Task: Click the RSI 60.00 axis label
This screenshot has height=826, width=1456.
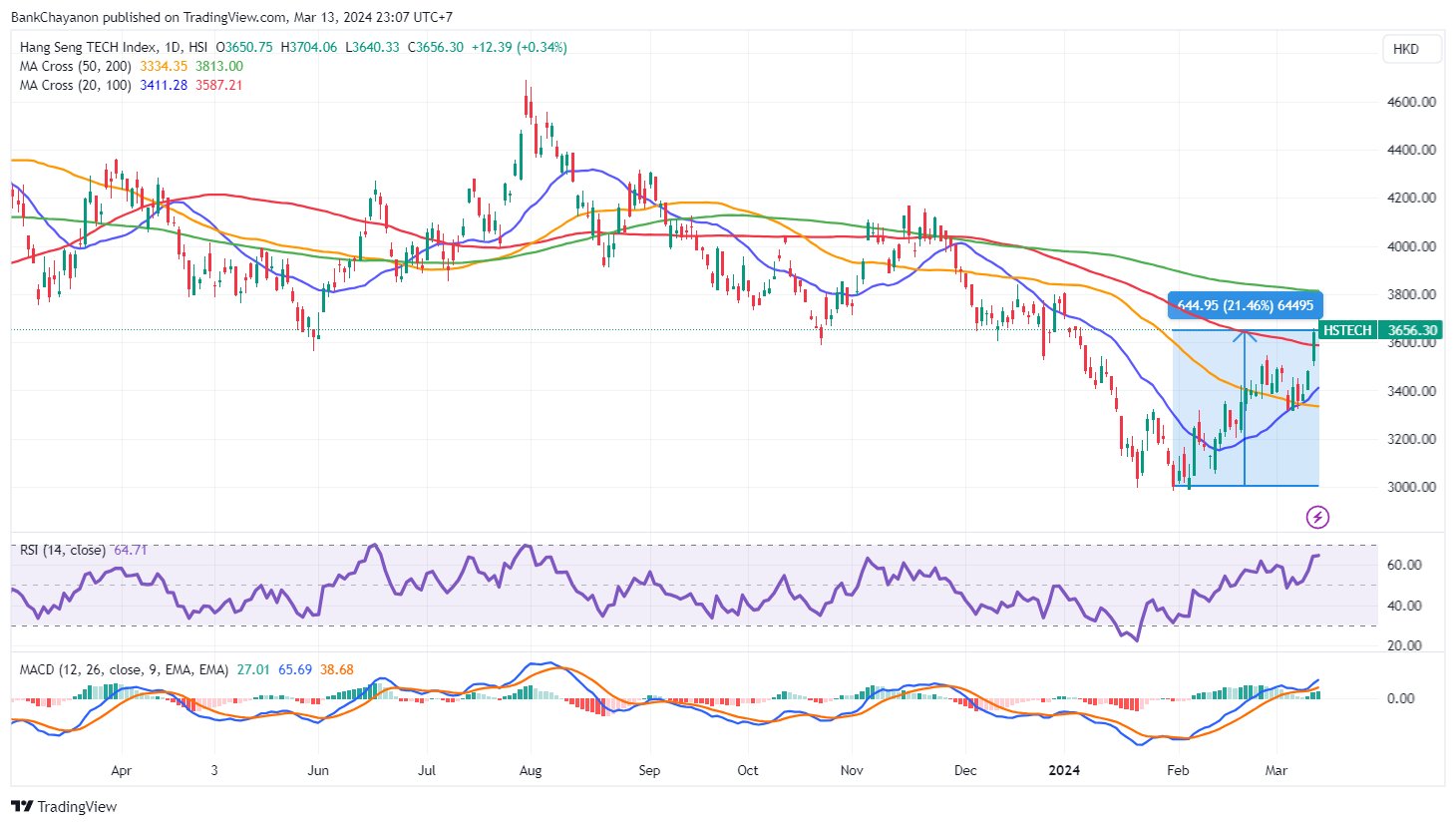Action: coord(1404,565)
